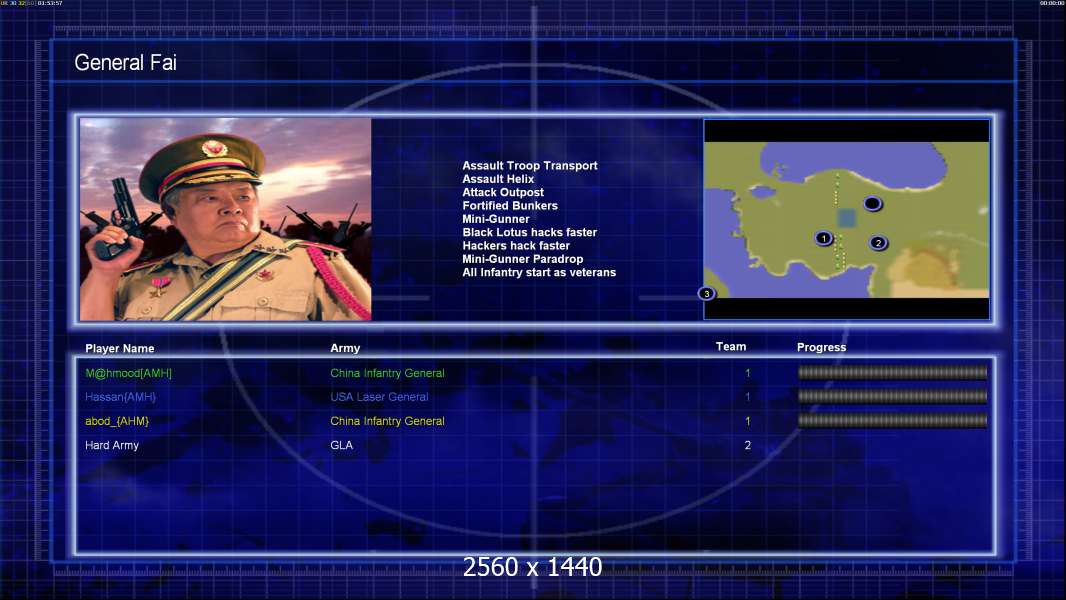This screenshot has width=1066, height=600.
Task: Click start position marker 1 on the map
Action: pyautogui.click(x=823, y=239)
